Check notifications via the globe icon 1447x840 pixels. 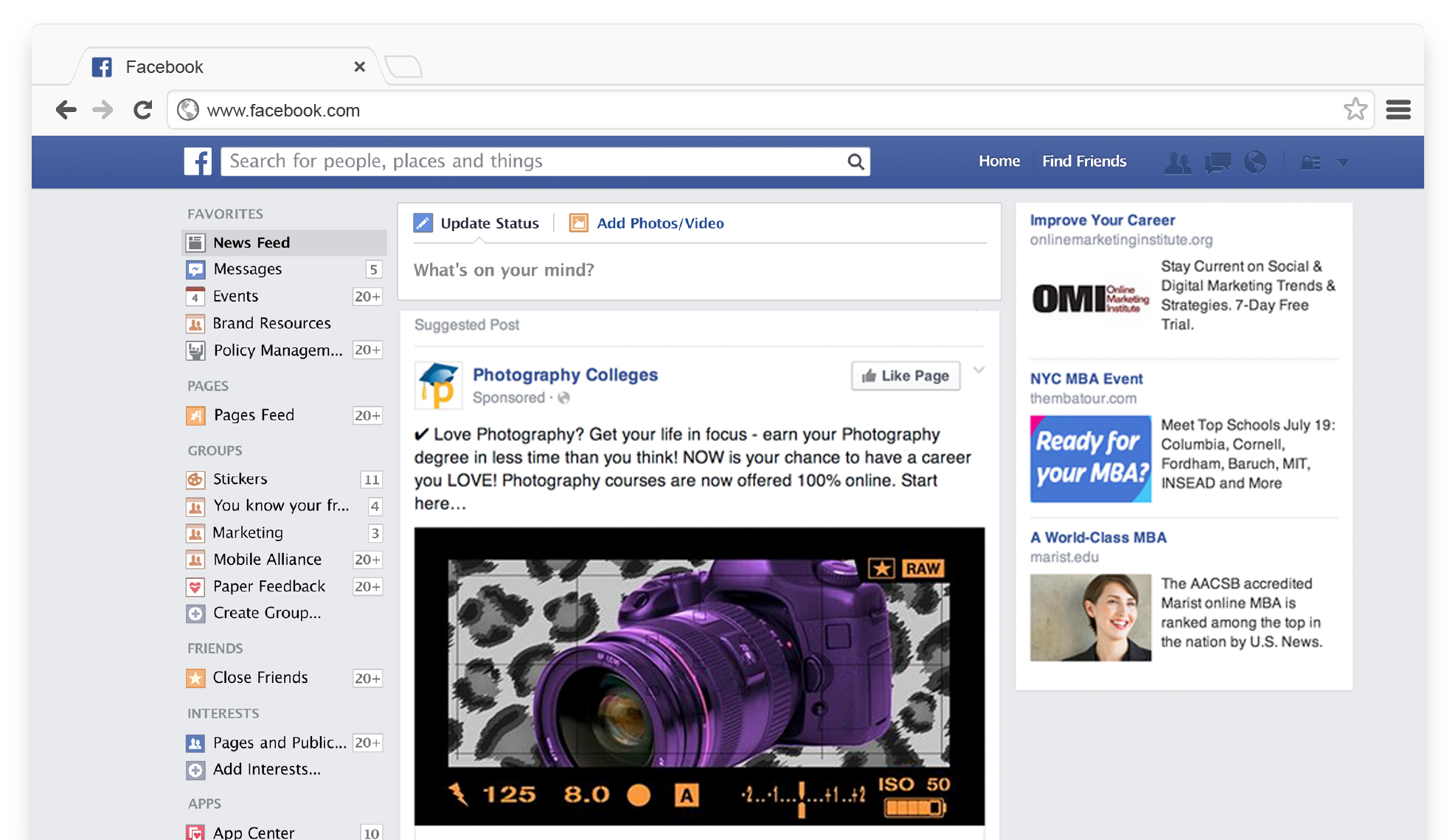click(x=1256, y=162)
